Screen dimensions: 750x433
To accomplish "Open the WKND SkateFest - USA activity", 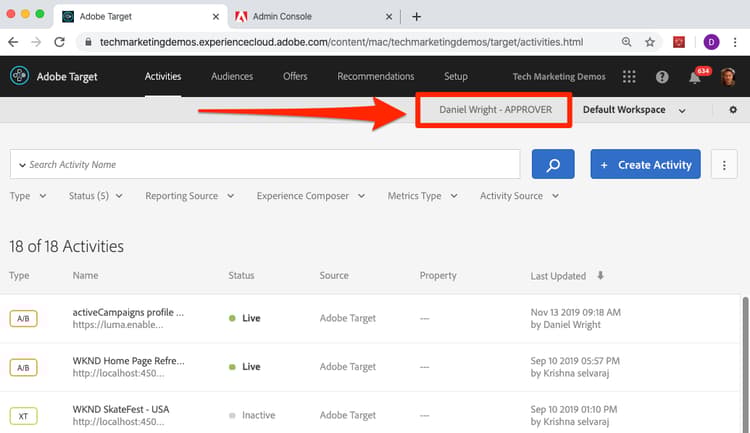I will coord(121,410).
